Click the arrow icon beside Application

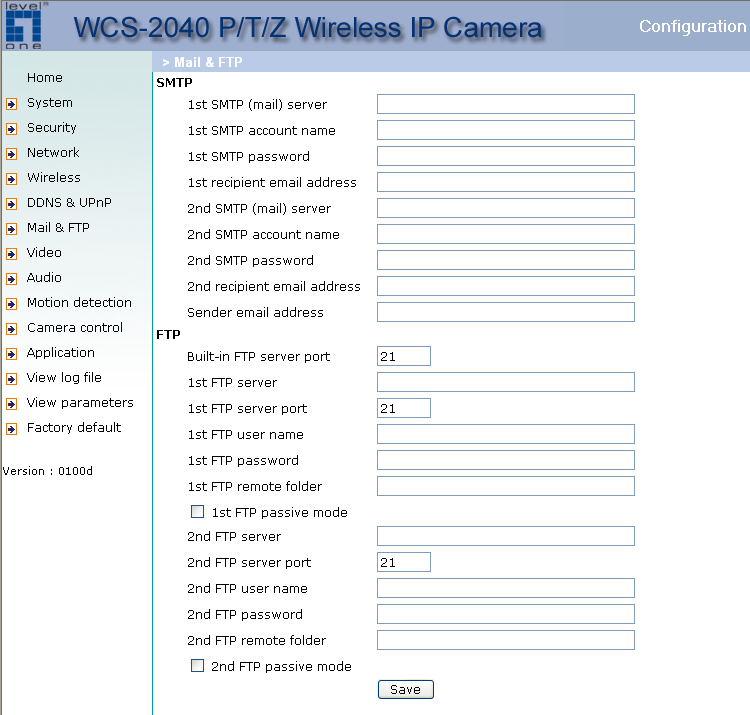11,354
